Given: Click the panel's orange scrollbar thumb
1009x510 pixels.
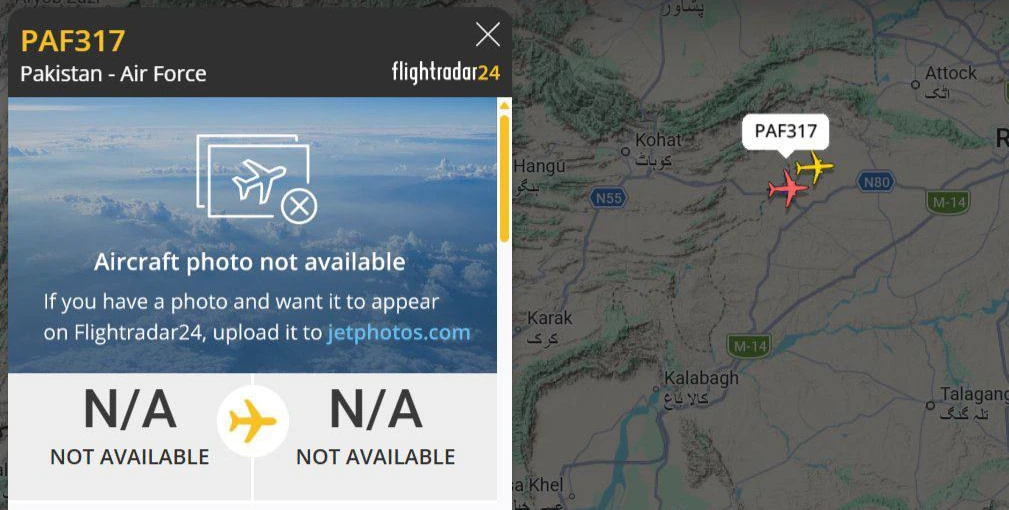Looking at the screenshot, I should (504, 179).
